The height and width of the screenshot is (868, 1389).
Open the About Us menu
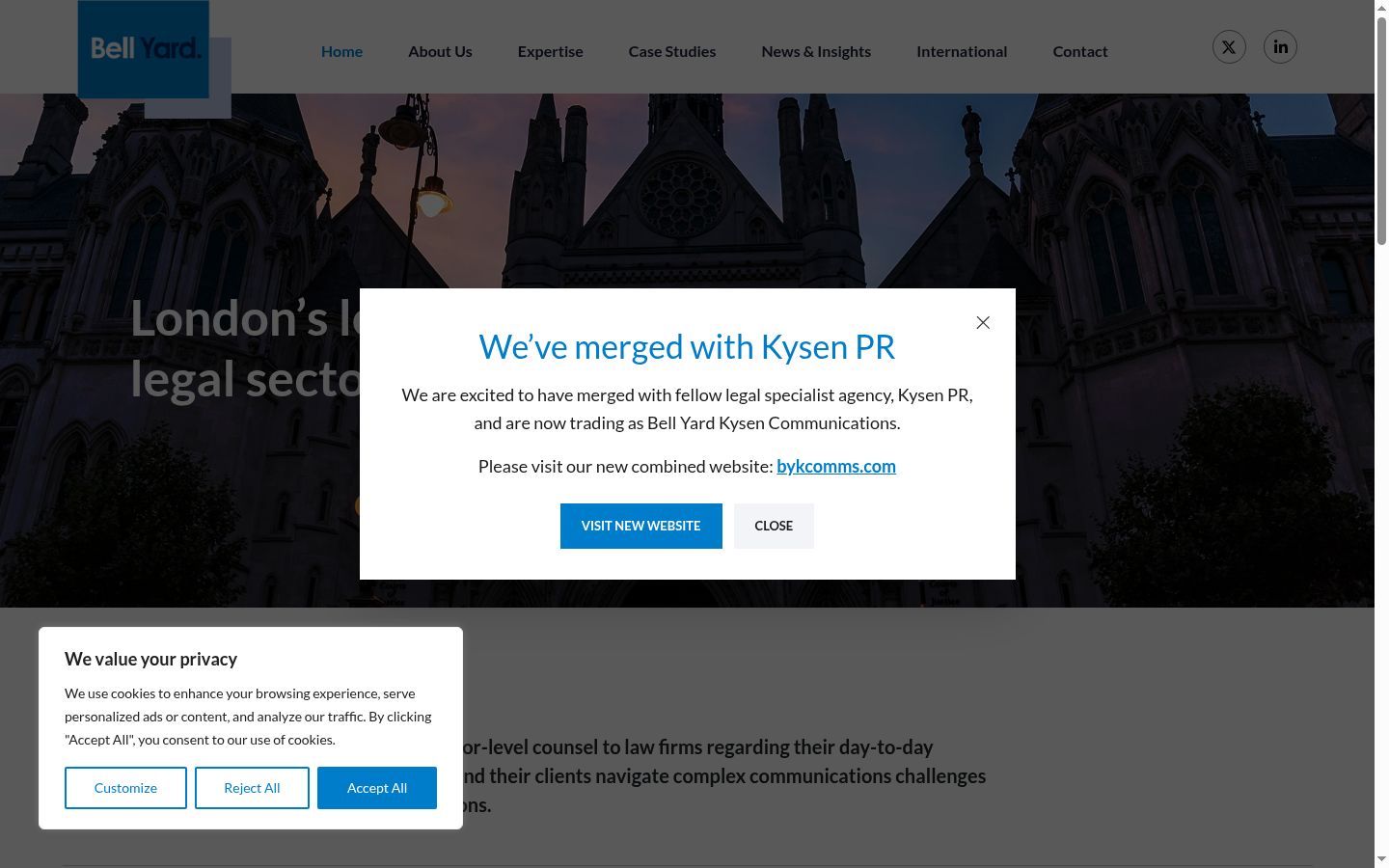point(440,51)
